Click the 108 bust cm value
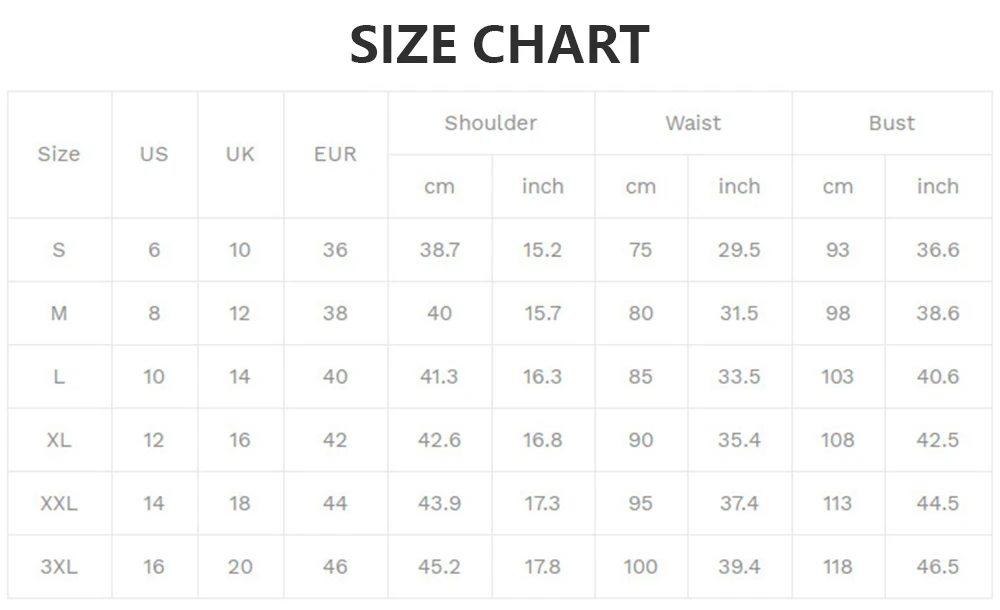 [x=838, y=440]
